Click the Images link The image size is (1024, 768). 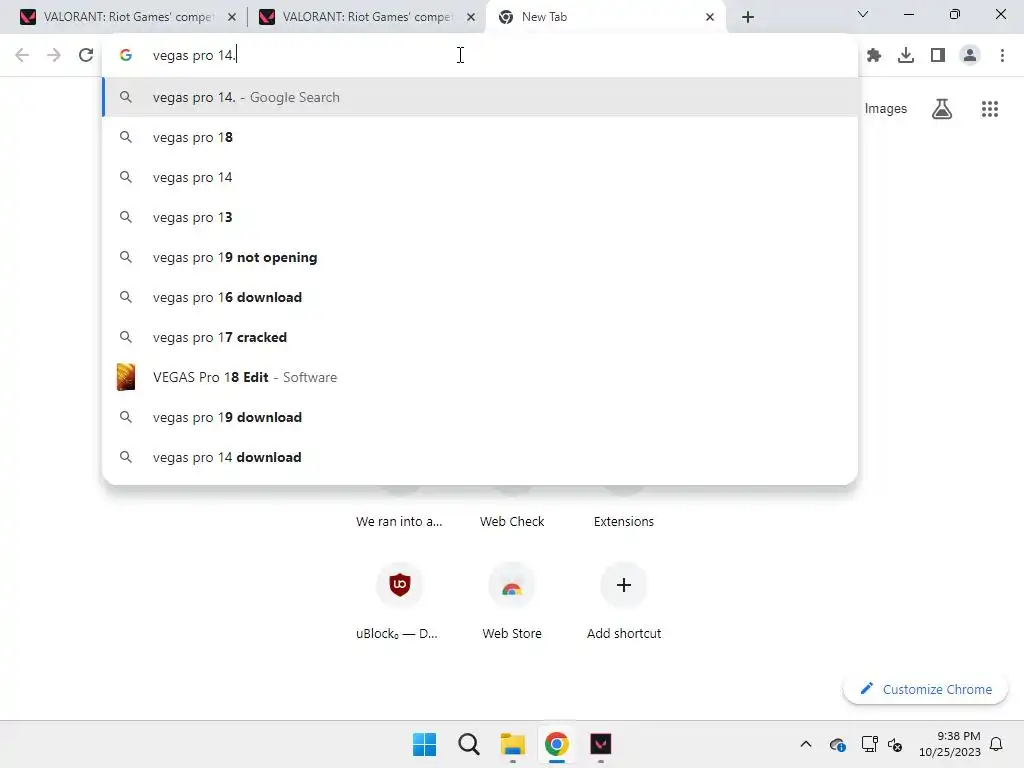tap(886, 108)
